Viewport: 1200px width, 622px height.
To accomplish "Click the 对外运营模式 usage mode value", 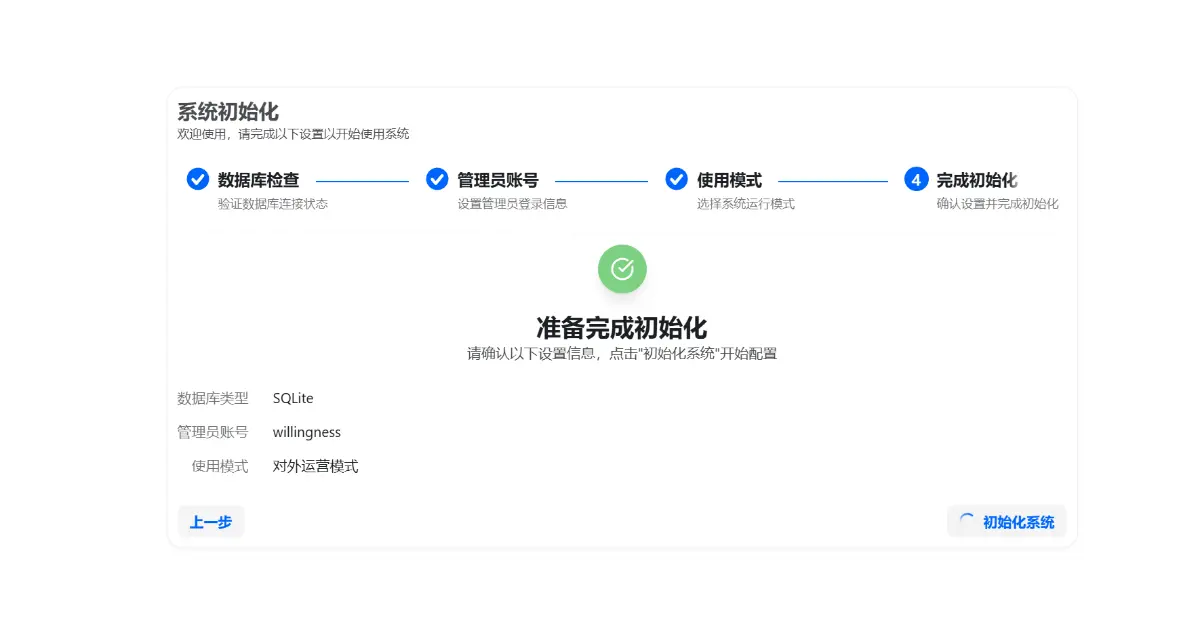I will click(x=317, y=466).
